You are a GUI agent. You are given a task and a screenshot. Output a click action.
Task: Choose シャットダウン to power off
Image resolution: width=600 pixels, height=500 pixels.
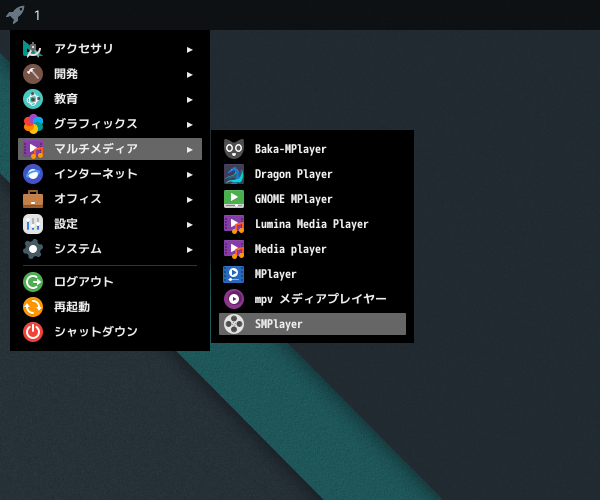click(x=110, y=332)
